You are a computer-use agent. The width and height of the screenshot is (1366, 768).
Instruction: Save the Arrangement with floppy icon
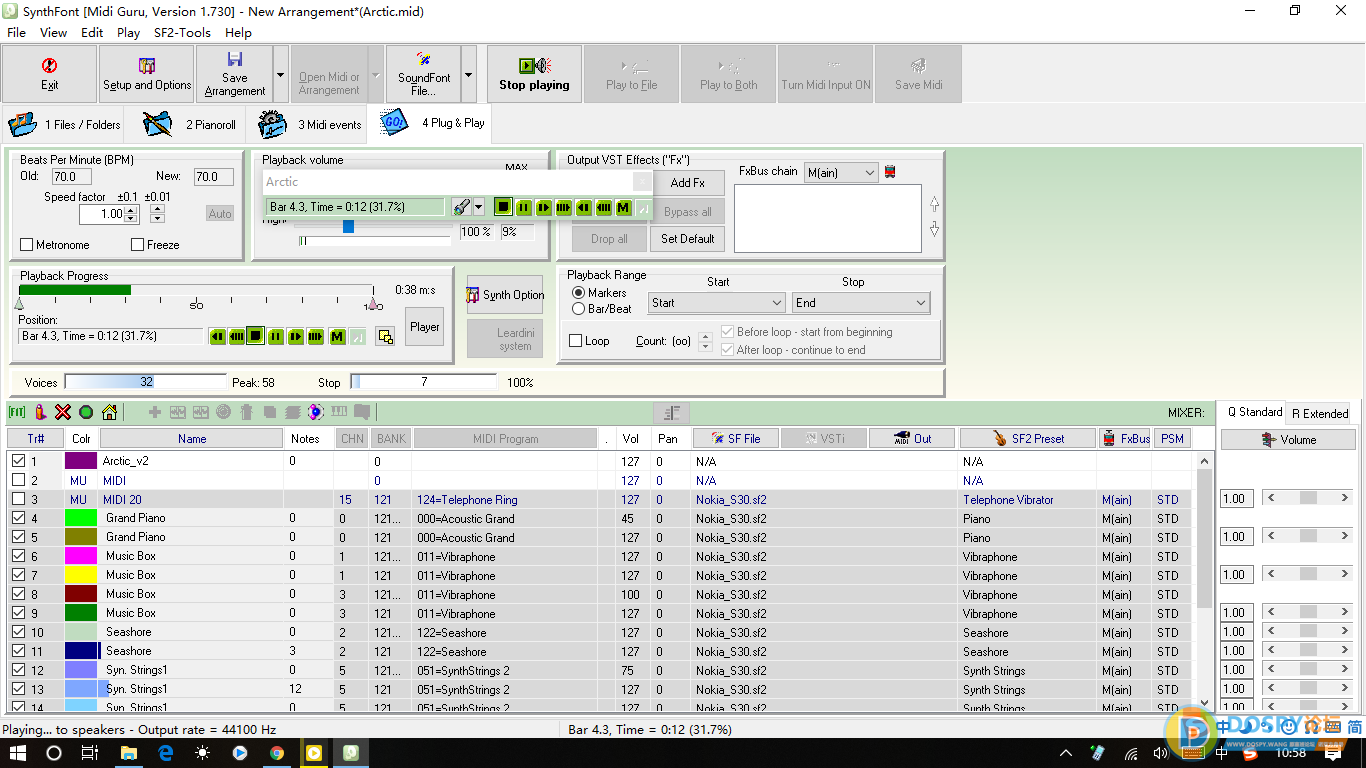235,74
